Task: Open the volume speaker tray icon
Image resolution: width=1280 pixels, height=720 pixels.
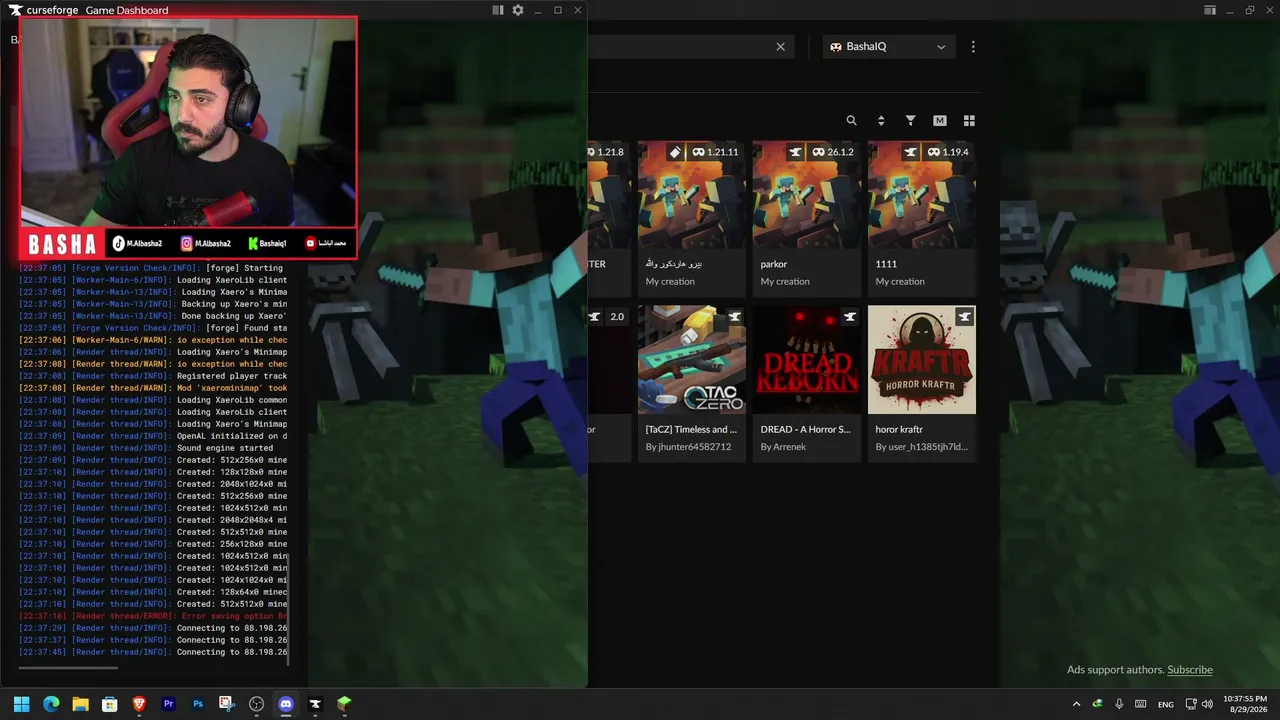Action: click(x=1208, y=704)
